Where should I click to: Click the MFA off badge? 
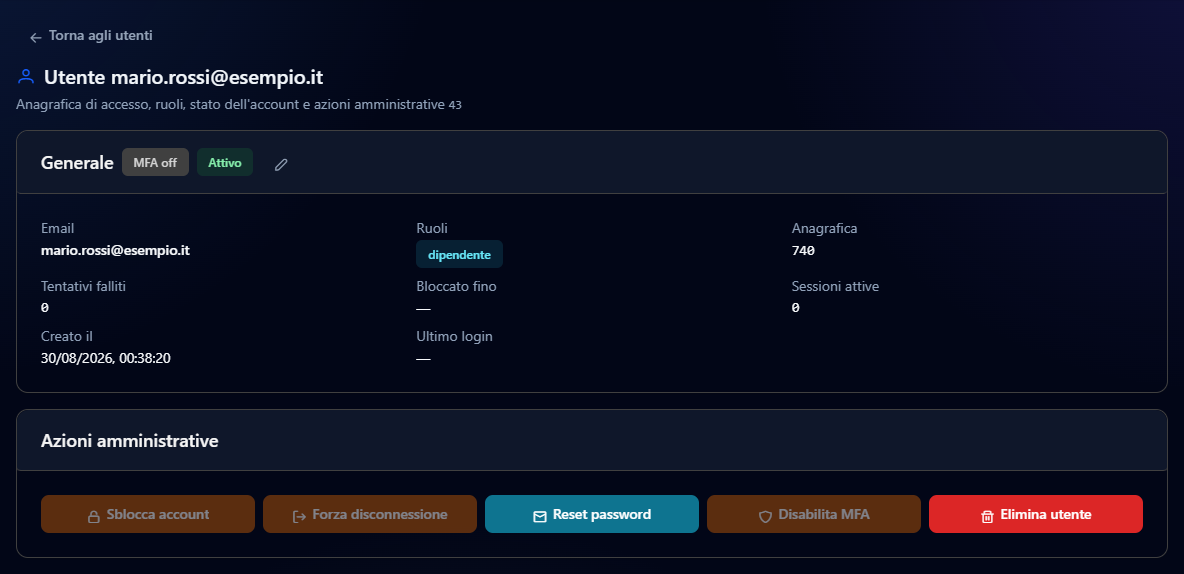pyautogui.click(x=156, y=162)
